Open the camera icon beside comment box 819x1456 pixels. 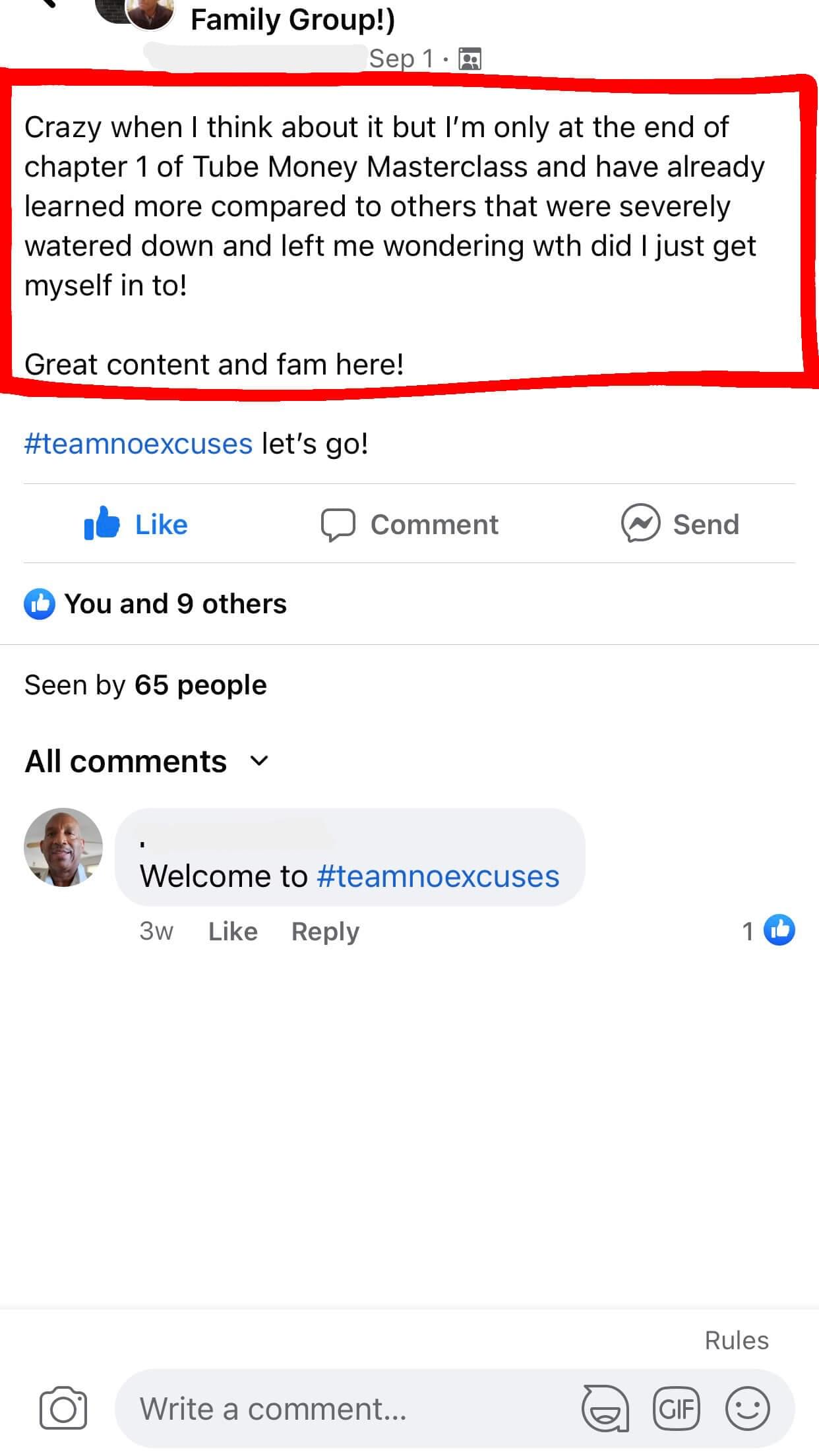(63, 1409)
